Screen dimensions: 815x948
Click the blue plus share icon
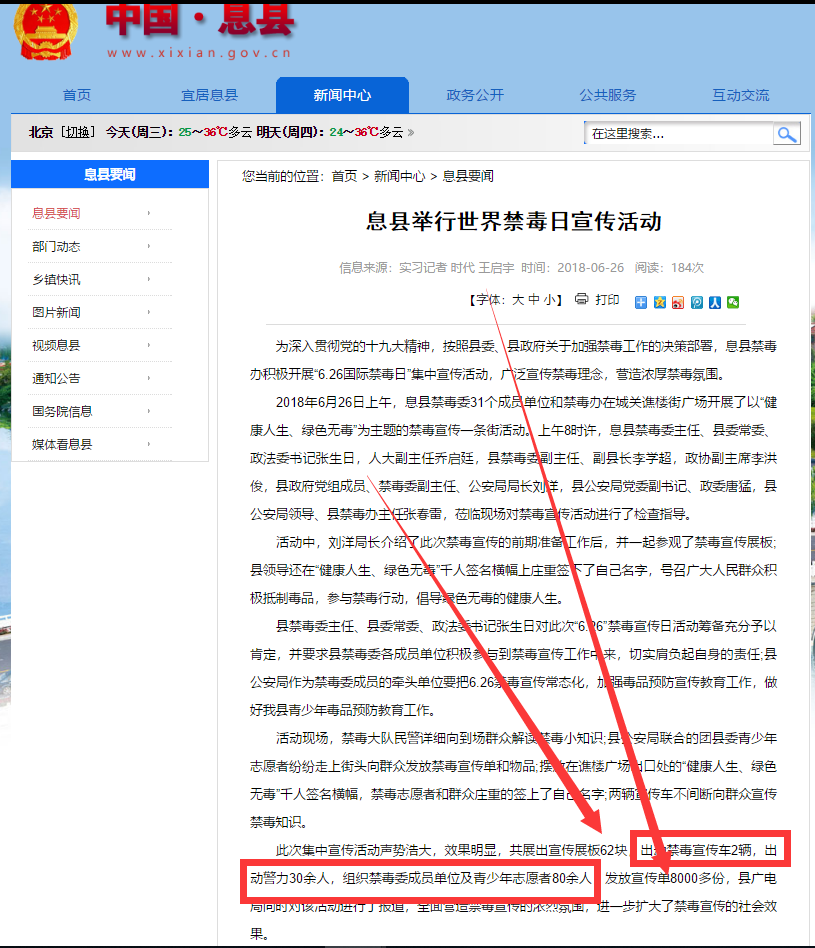(641, 302)
